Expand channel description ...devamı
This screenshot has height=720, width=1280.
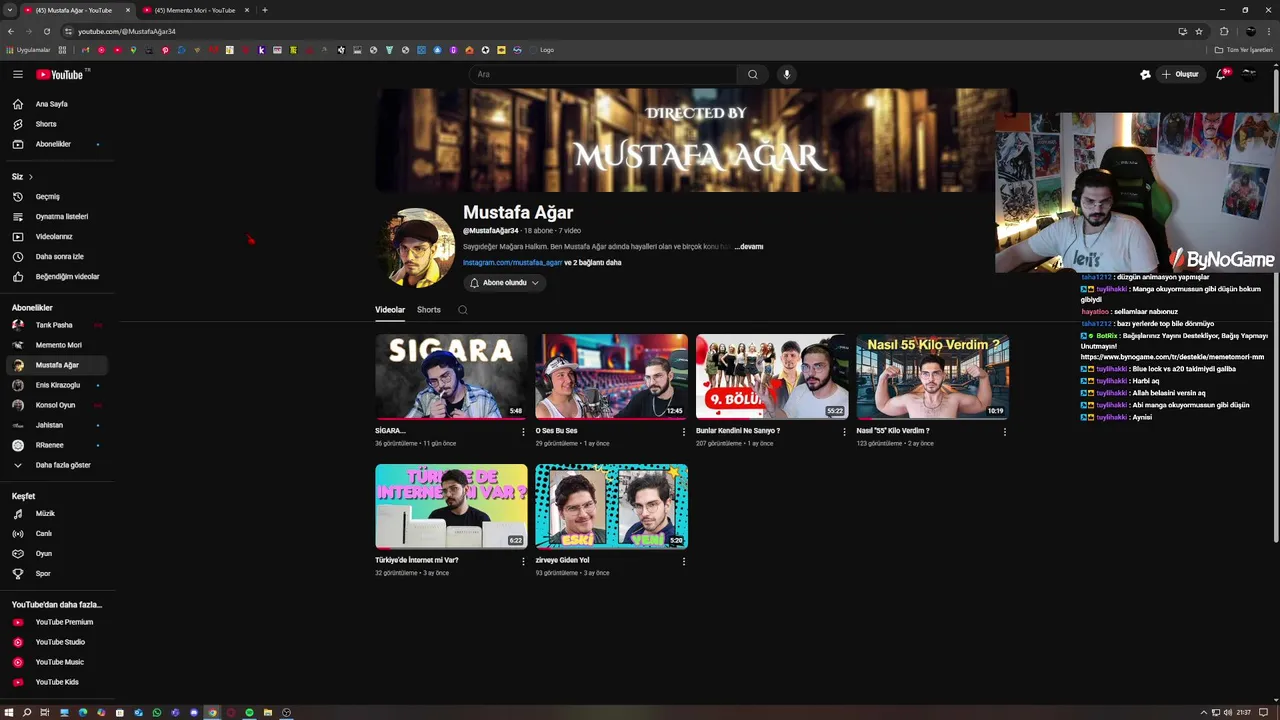click(x=749, y=247)
